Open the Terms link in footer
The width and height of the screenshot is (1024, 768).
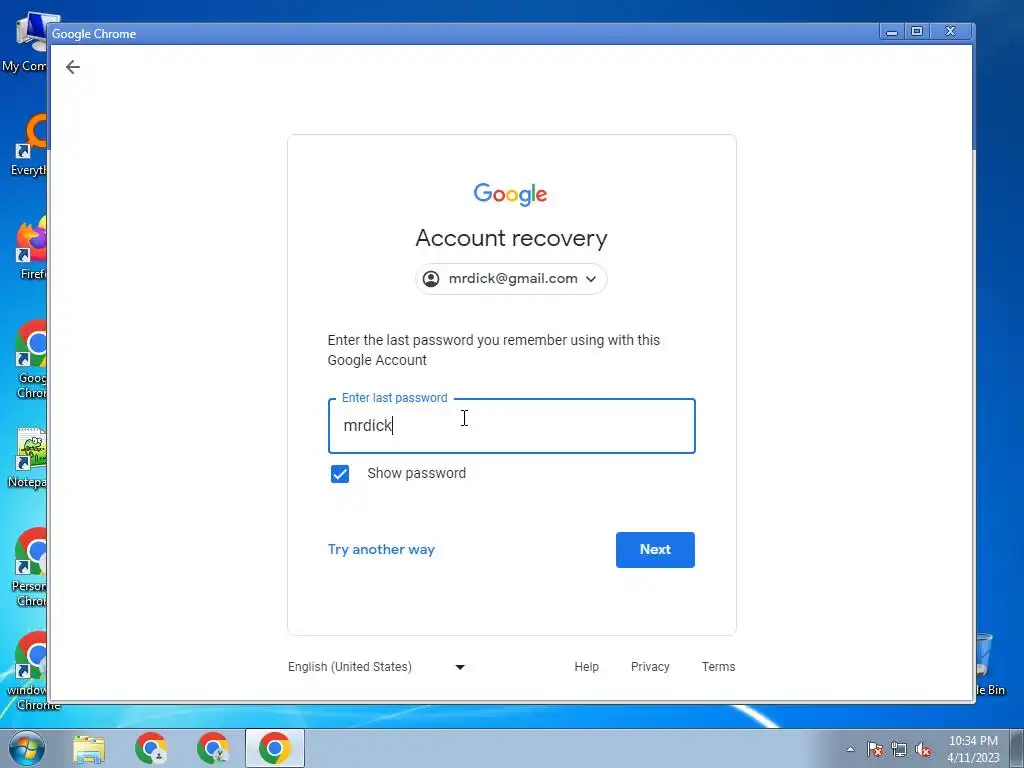pyautogui.click(x=718, y=667)
